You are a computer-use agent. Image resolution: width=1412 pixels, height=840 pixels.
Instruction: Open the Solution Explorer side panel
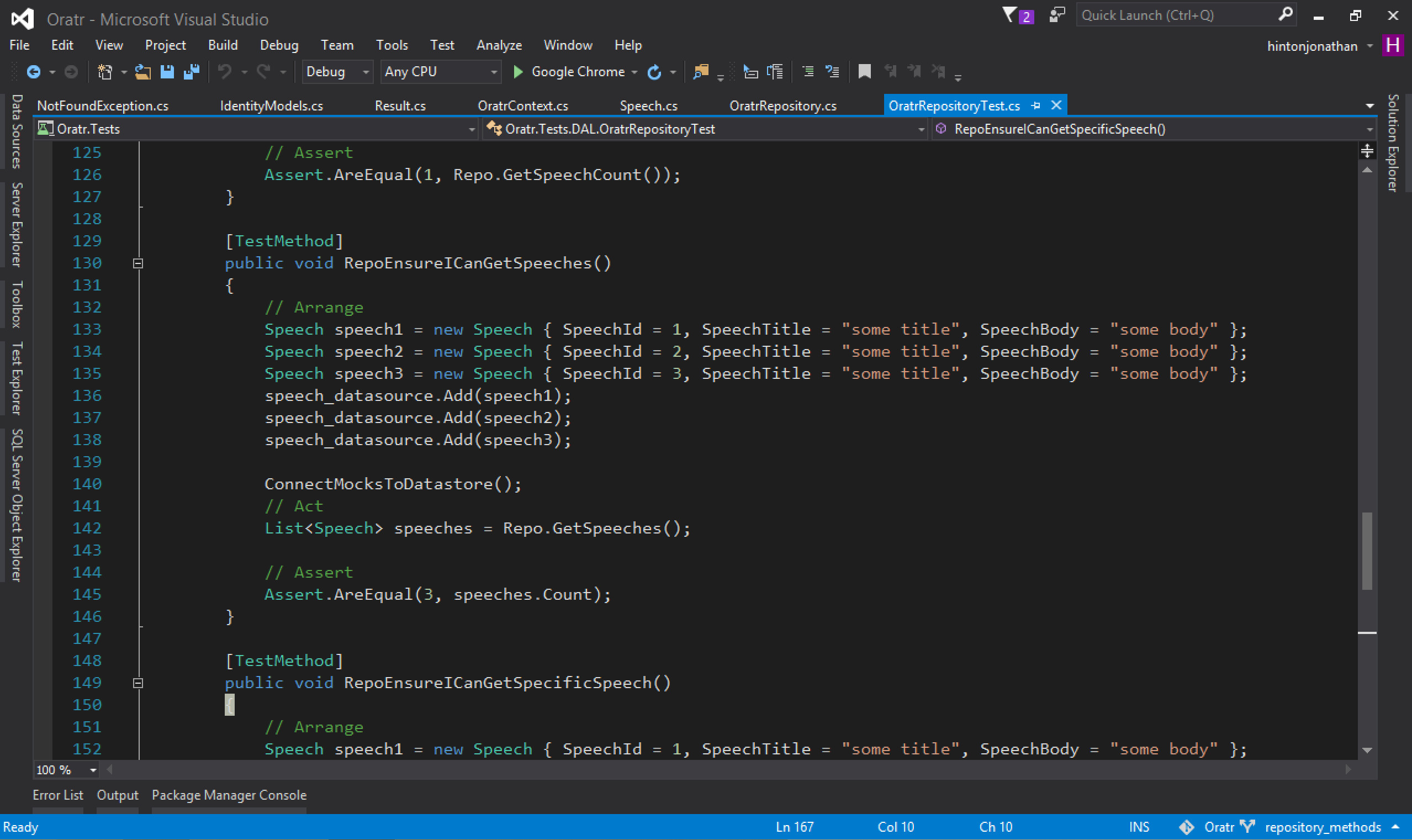coord(1393,142)
